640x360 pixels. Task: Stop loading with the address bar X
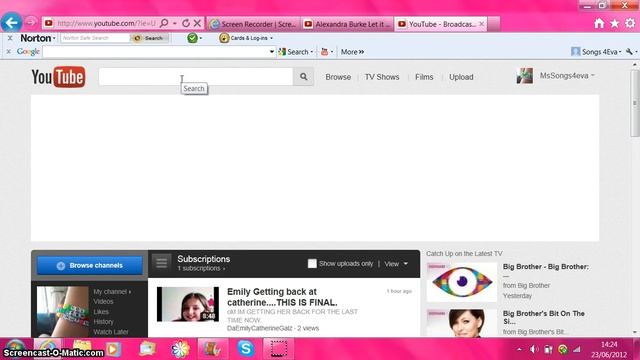pyautogui.click(x=197, y=23)
